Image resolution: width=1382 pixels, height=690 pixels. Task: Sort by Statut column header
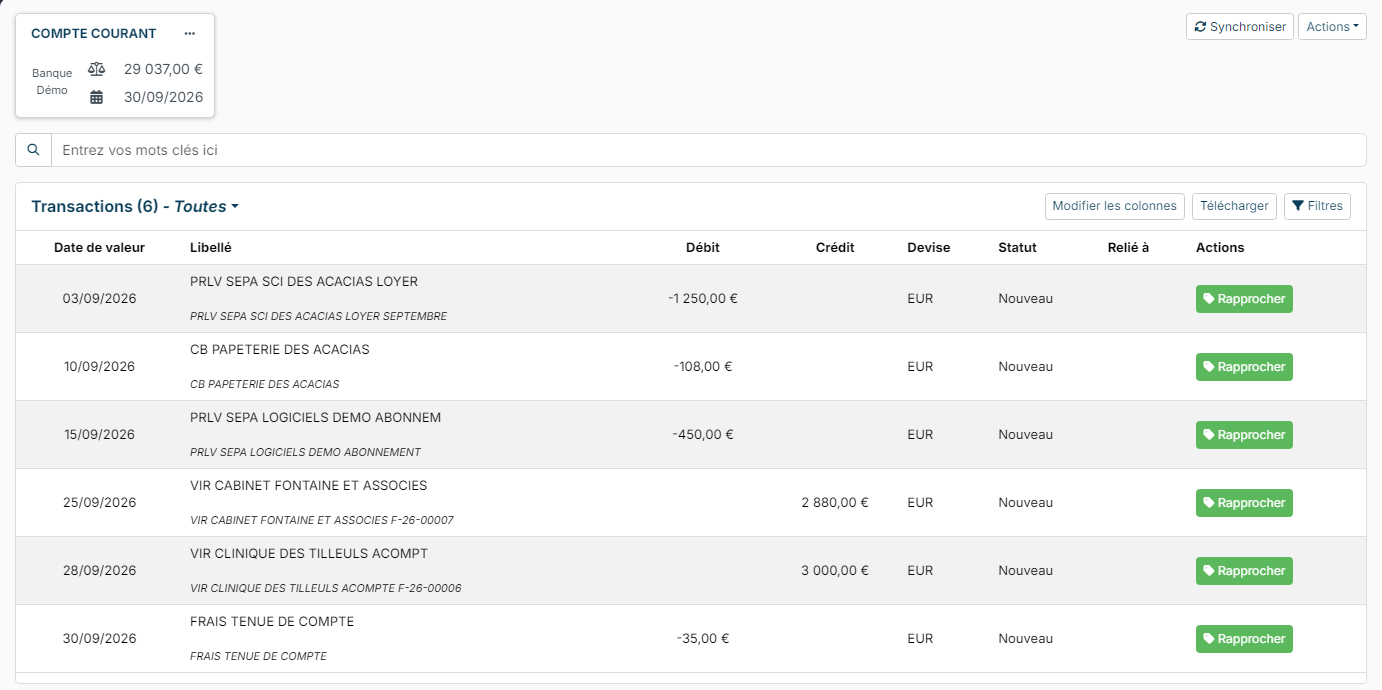[x=1017, y=248]
